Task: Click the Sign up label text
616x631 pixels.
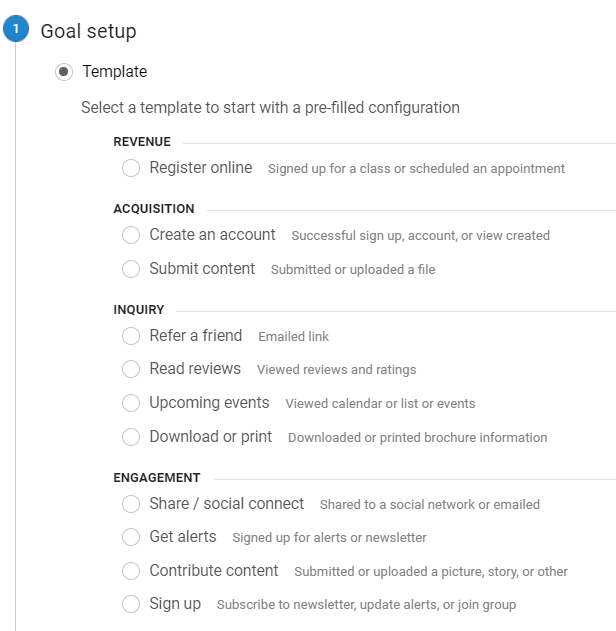Action: (175, 604)
